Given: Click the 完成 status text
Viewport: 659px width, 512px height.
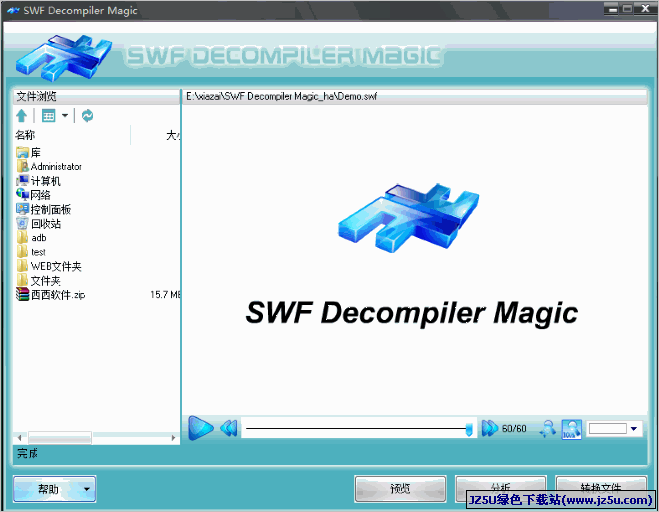Looking at the screenshot, I should 27,453.
